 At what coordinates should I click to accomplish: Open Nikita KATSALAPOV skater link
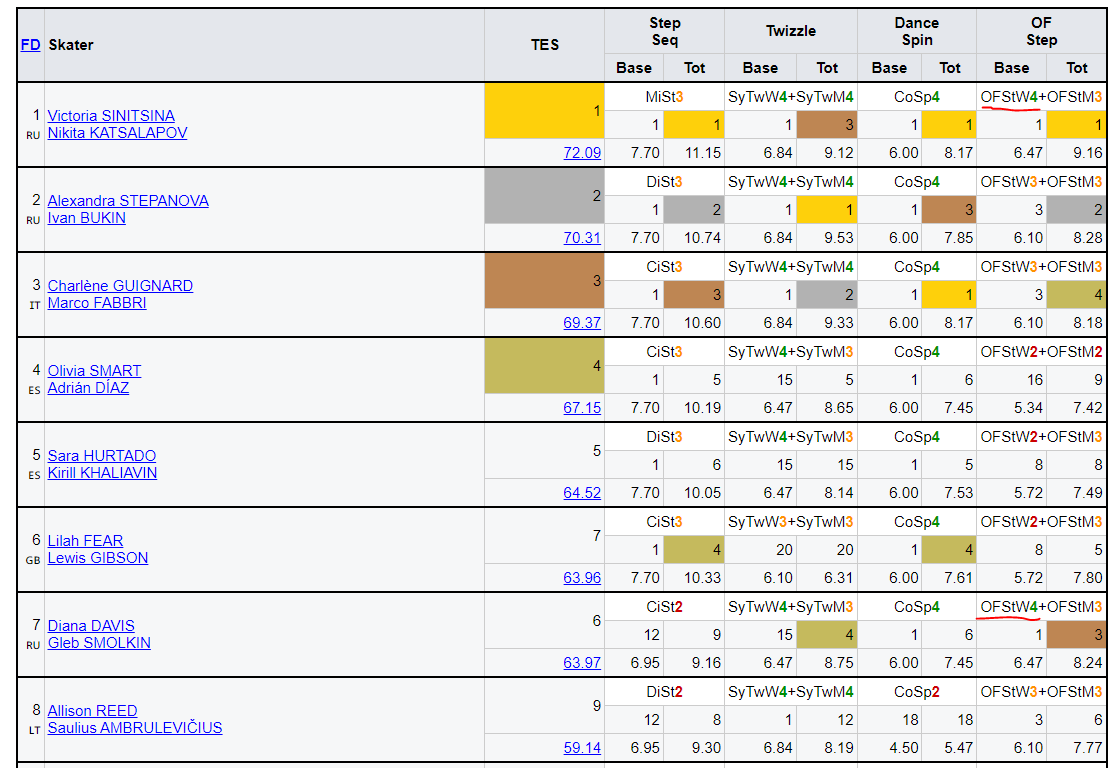[x=117, y=133]
